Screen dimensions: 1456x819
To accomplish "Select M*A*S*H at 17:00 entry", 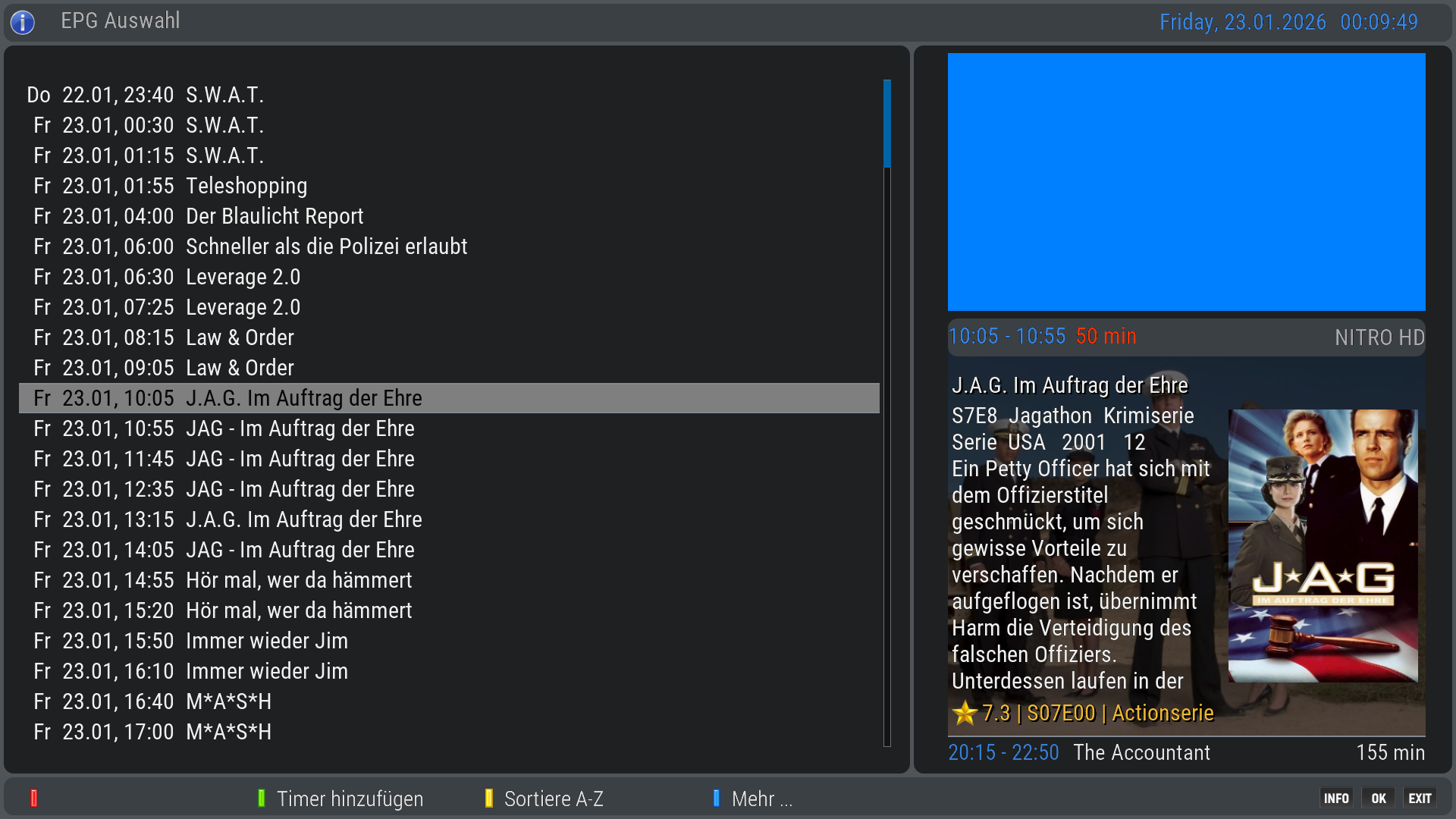I will tap(228, 732).
